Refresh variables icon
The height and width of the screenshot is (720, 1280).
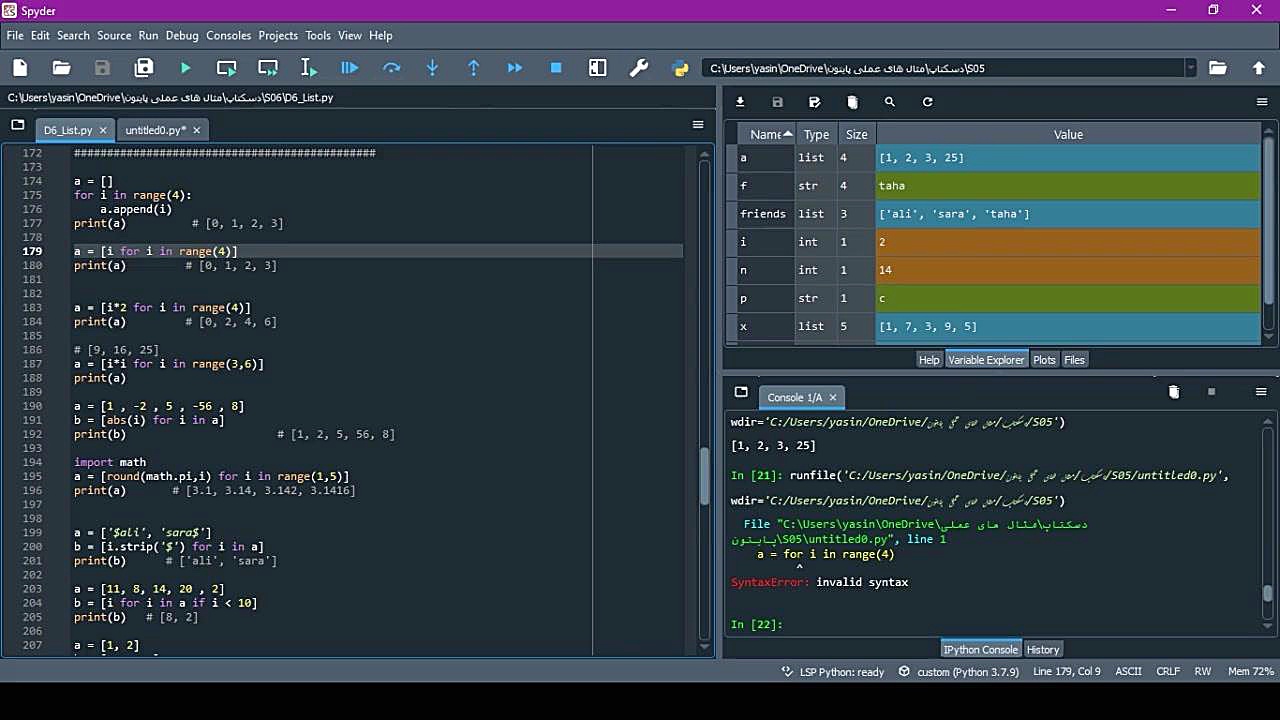pos(928,102)
